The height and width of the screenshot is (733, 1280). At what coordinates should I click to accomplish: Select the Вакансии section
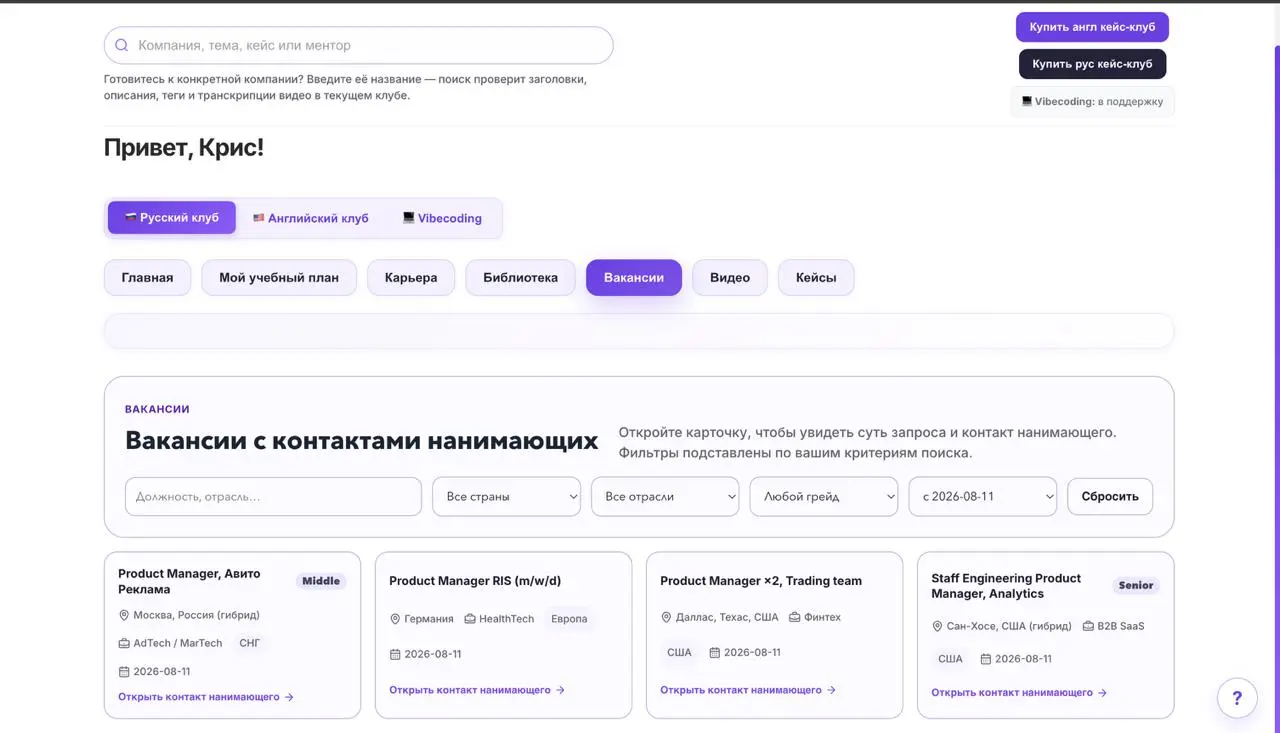click(x=634, y=278)
